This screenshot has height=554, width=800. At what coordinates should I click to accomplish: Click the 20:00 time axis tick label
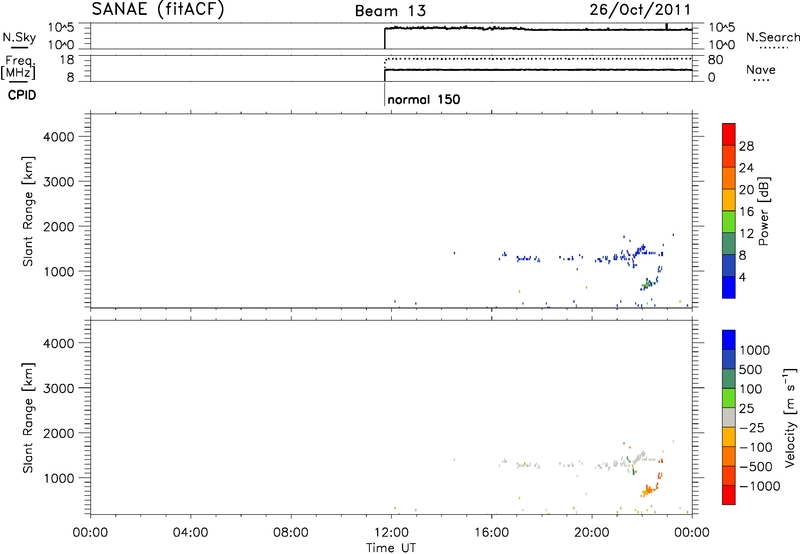[592, 533]
